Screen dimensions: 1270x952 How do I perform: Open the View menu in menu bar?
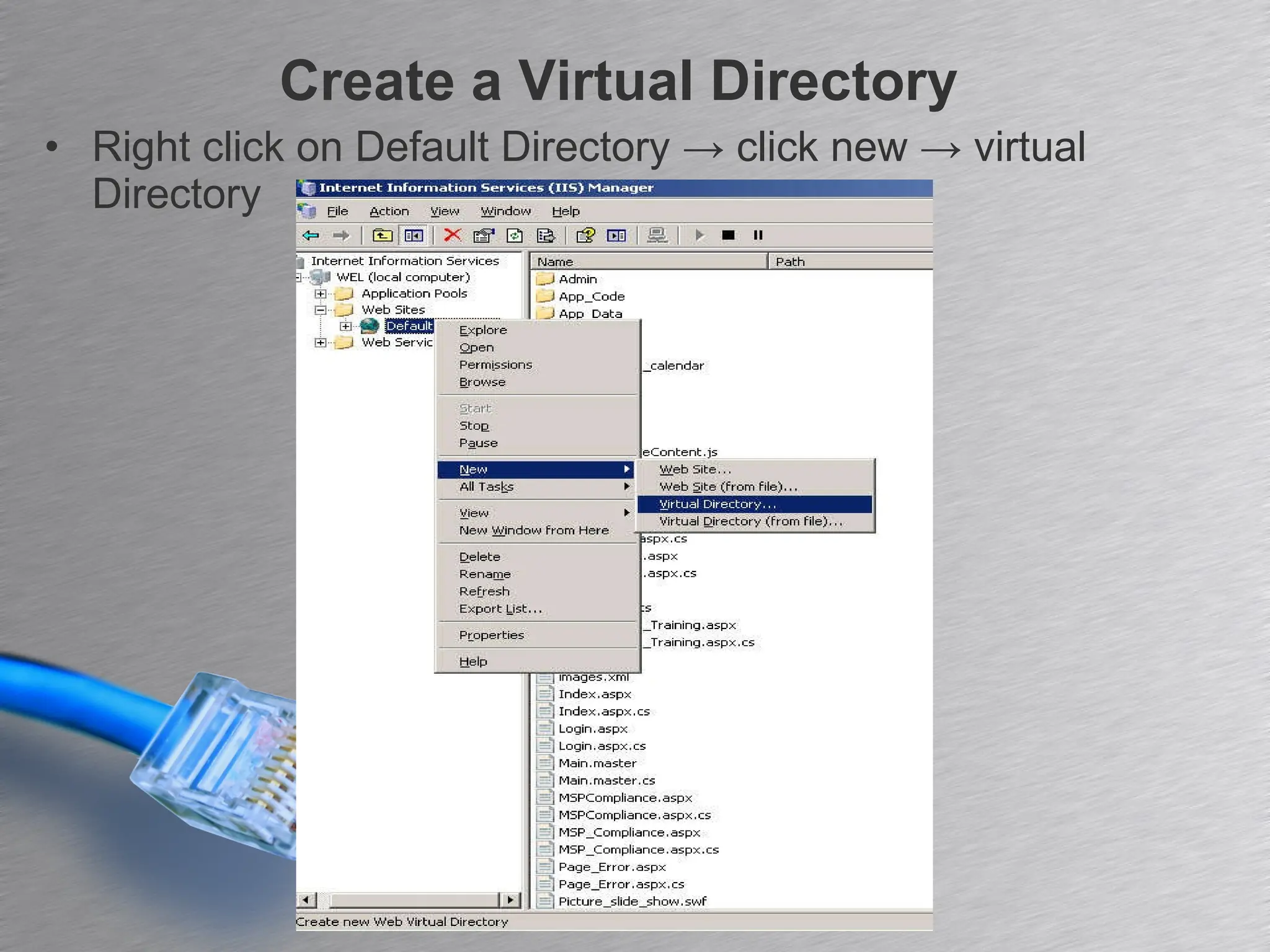[445, 211]
